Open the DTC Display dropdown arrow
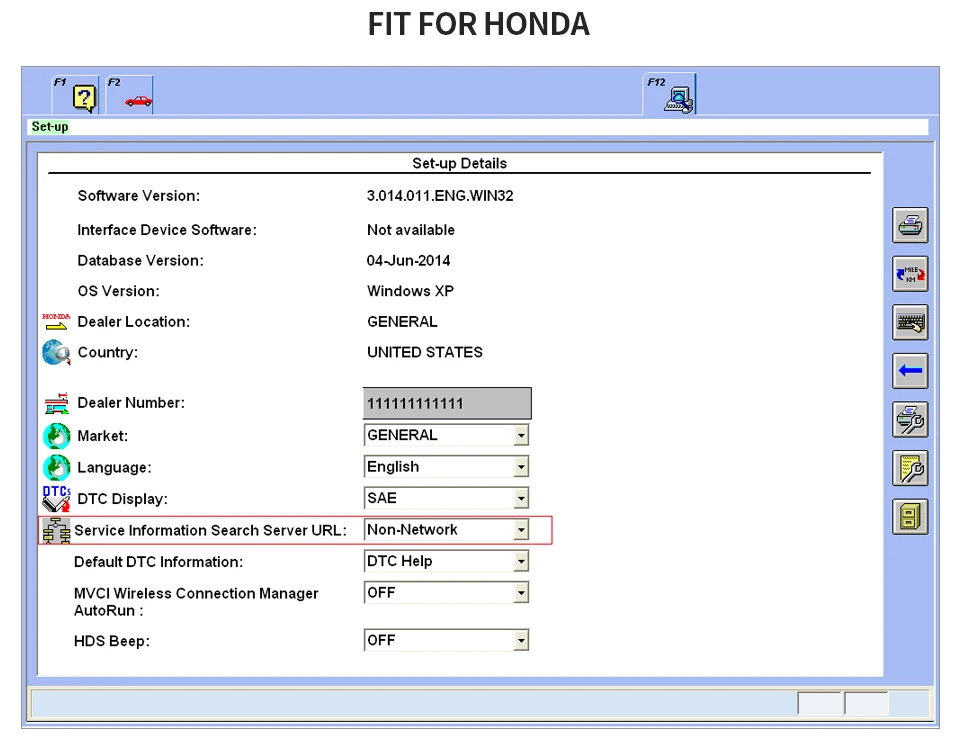Viewport: 960px width, 749px height. click(x=520, y=499)
